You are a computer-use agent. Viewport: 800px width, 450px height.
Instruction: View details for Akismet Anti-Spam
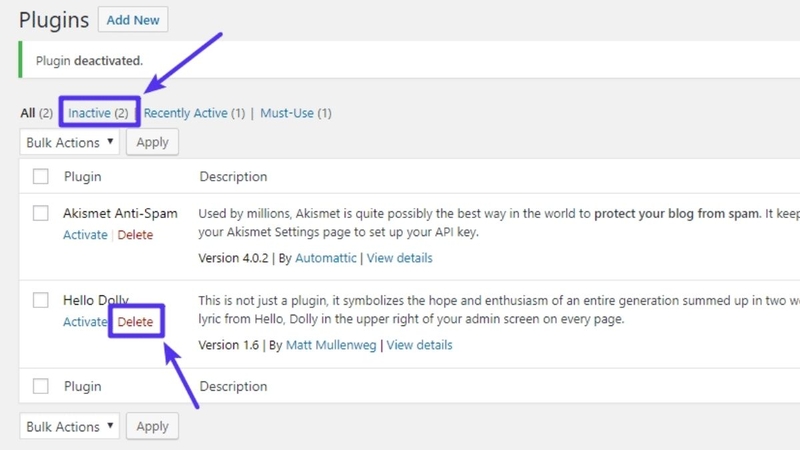pyautogui.click(x=400, y=258)
